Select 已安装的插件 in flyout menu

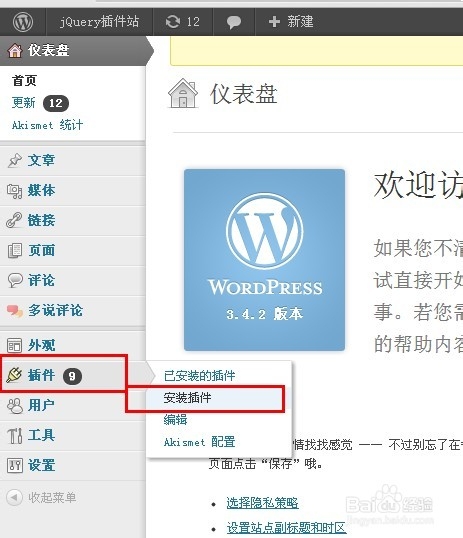coord(199,376)
